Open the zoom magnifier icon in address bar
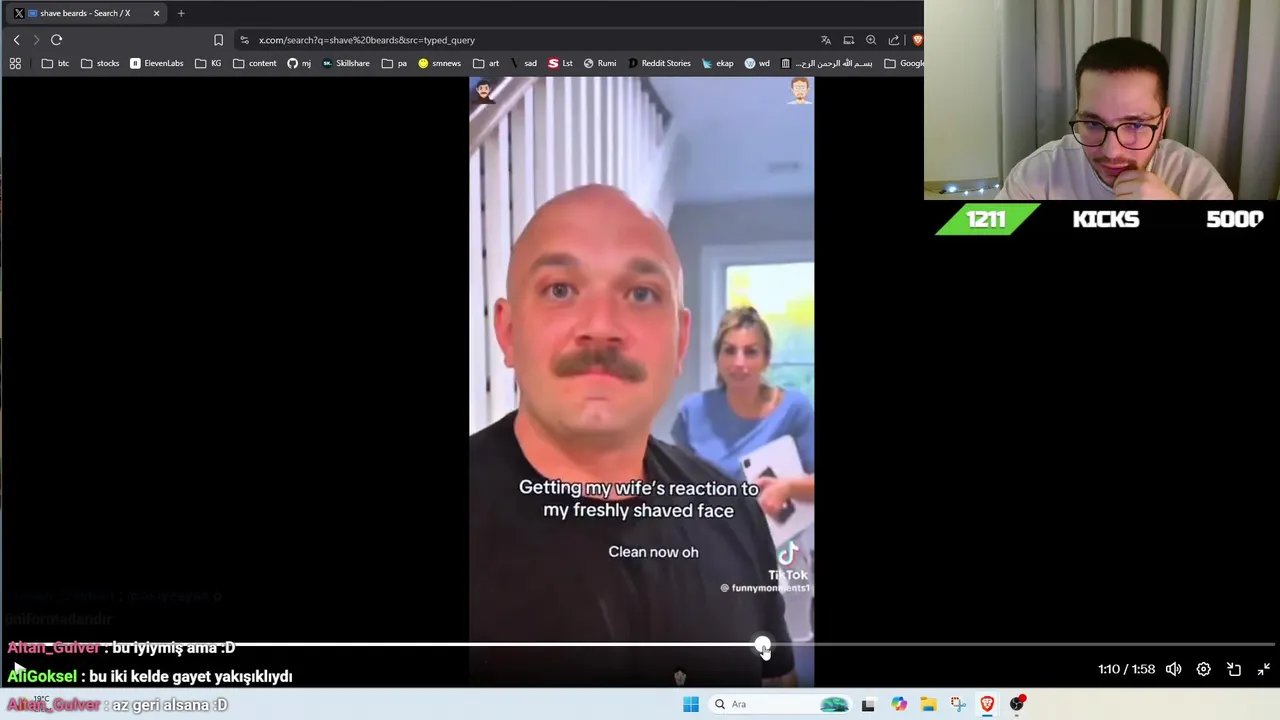 pyautogui.click(x=871, y=40)
